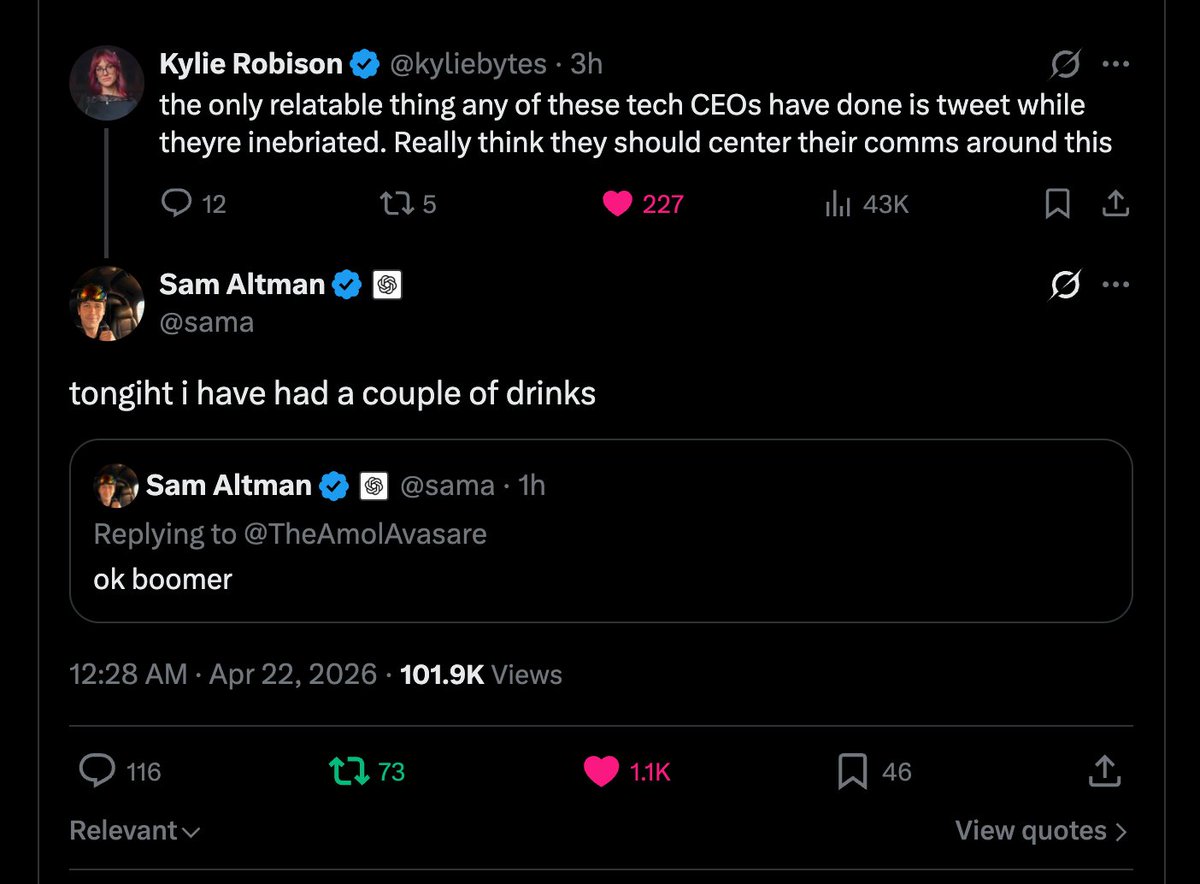Reply to Sam Altman's main tweet
This screenshot has height=884, width=1200.
[96, 771]
